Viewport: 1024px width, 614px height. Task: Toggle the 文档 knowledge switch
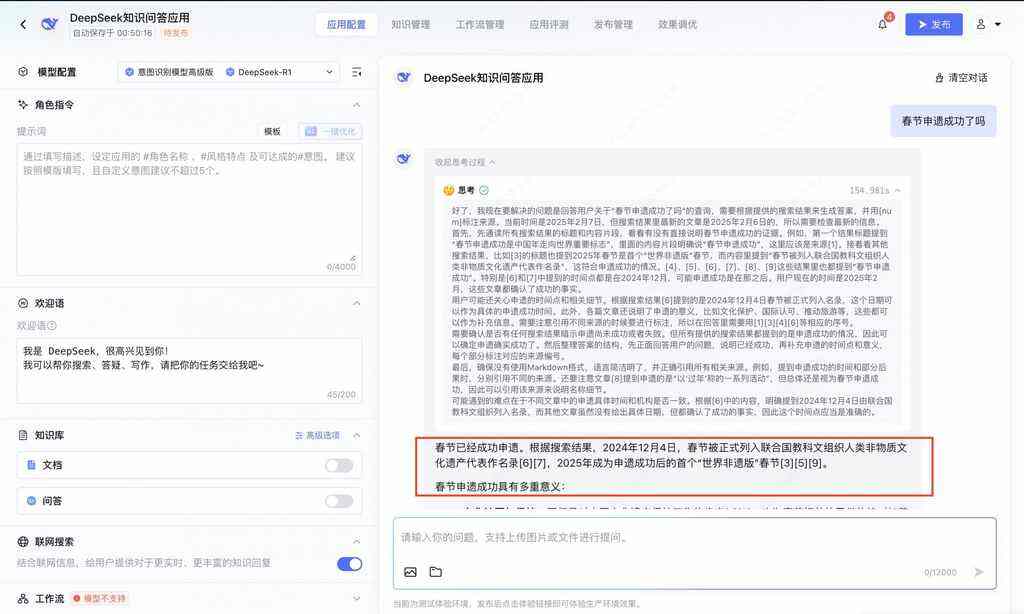point(339,465)
